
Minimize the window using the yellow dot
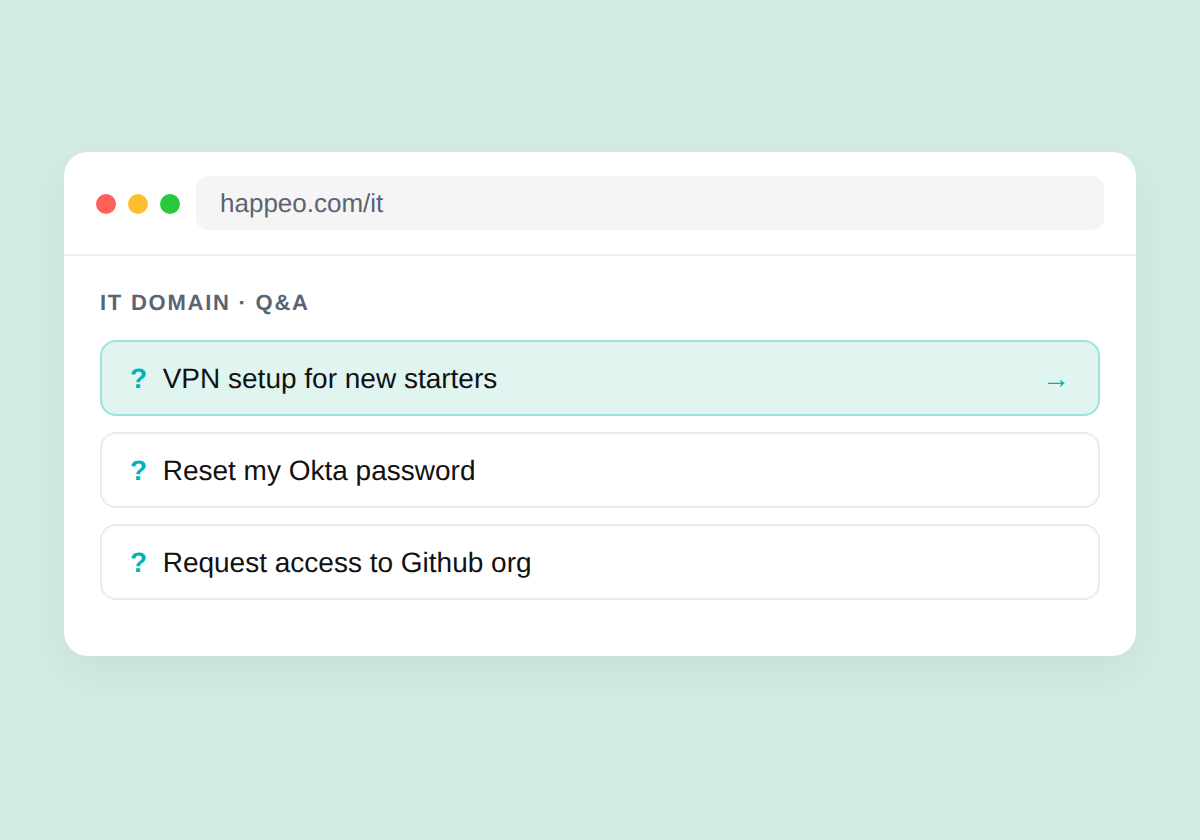138,204
